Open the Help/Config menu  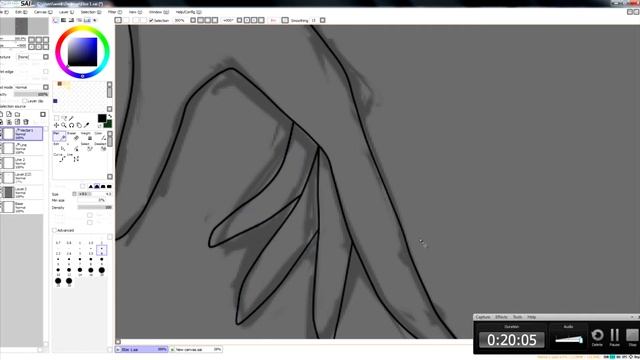(188, 12)
